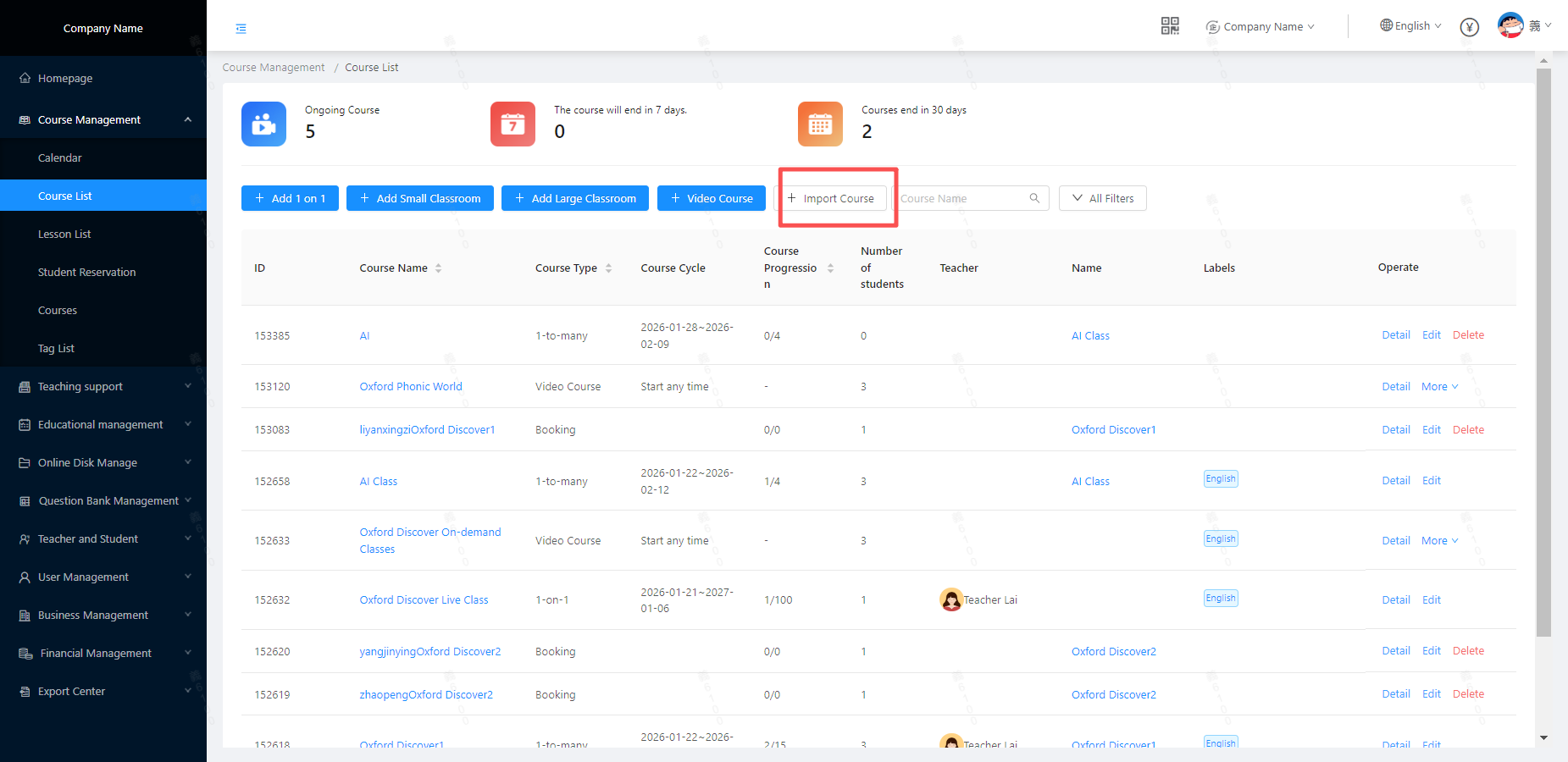
Task: Click the search magnifier icon
Action: [x=1034, y=198]
